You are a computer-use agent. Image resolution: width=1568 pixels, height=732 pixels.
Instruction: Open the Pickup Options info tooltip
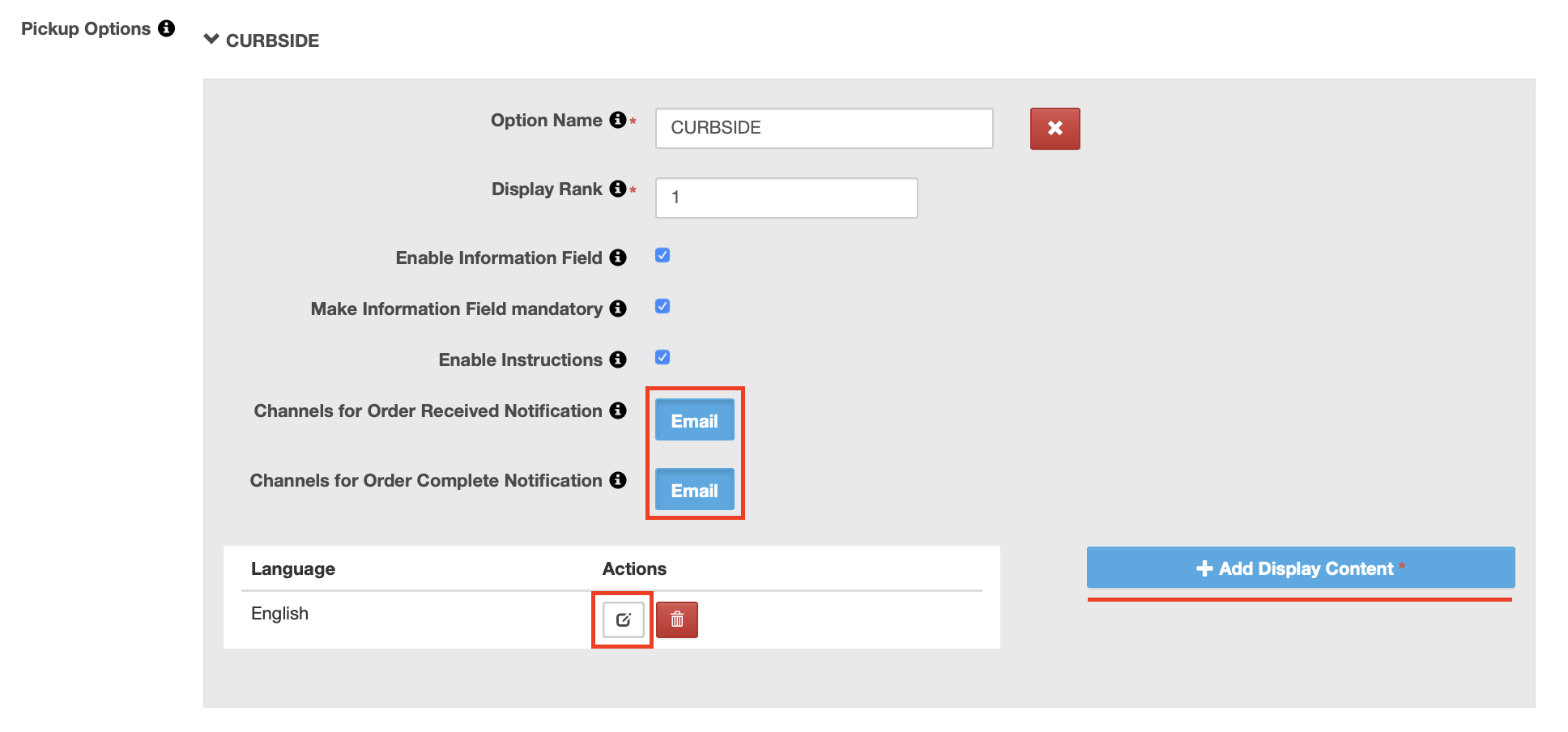tap(167, 28)
